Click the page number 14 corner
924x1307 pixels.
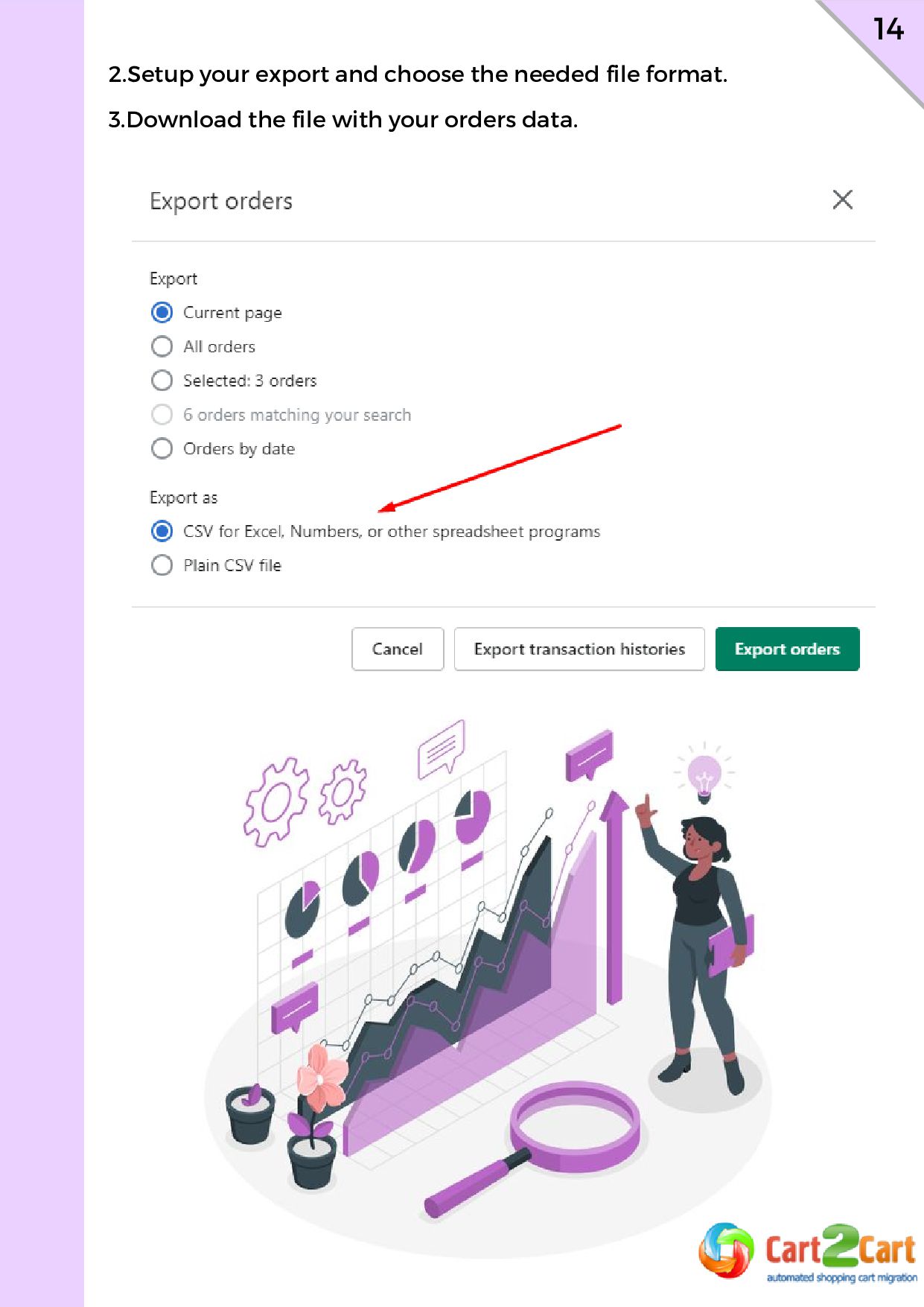coord(888,30)
